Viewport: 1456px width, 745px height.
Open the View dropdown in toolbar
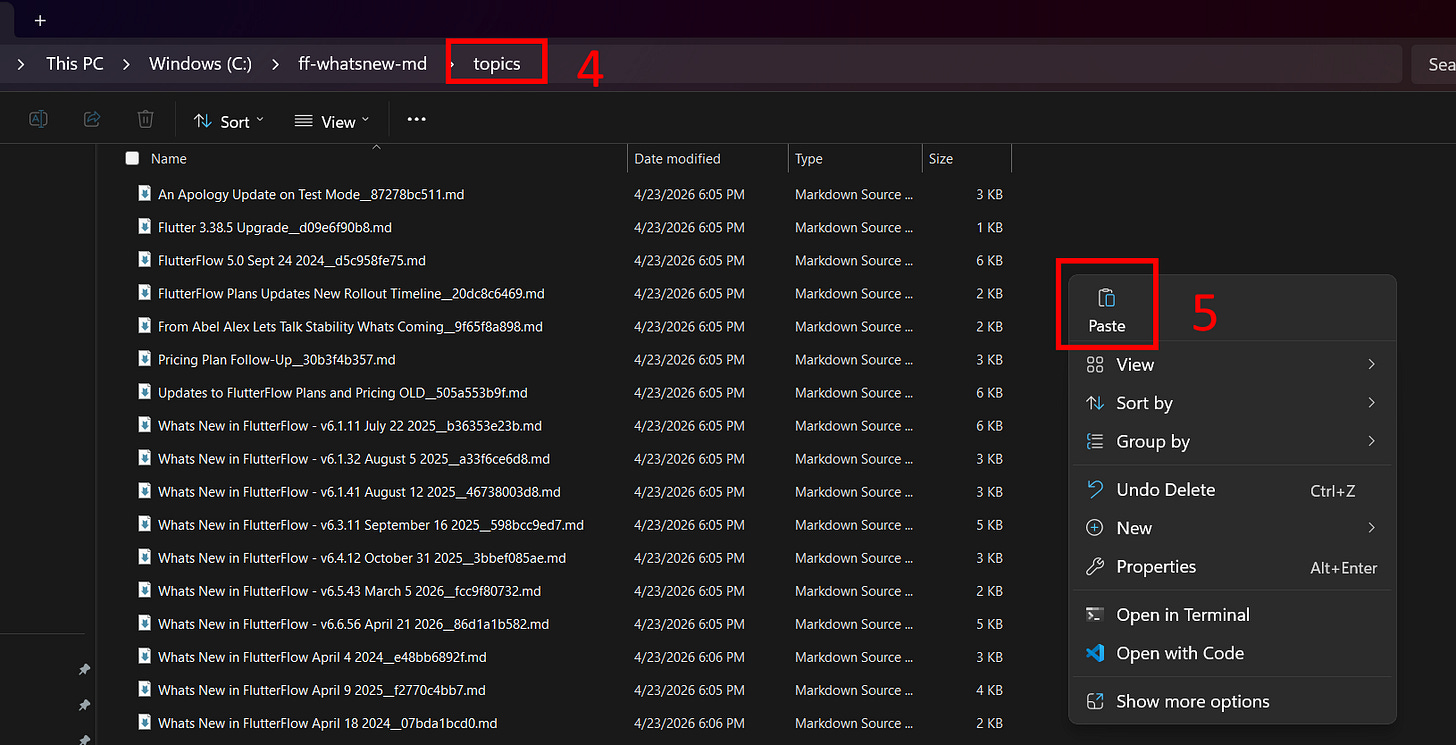tap(332, 121)
